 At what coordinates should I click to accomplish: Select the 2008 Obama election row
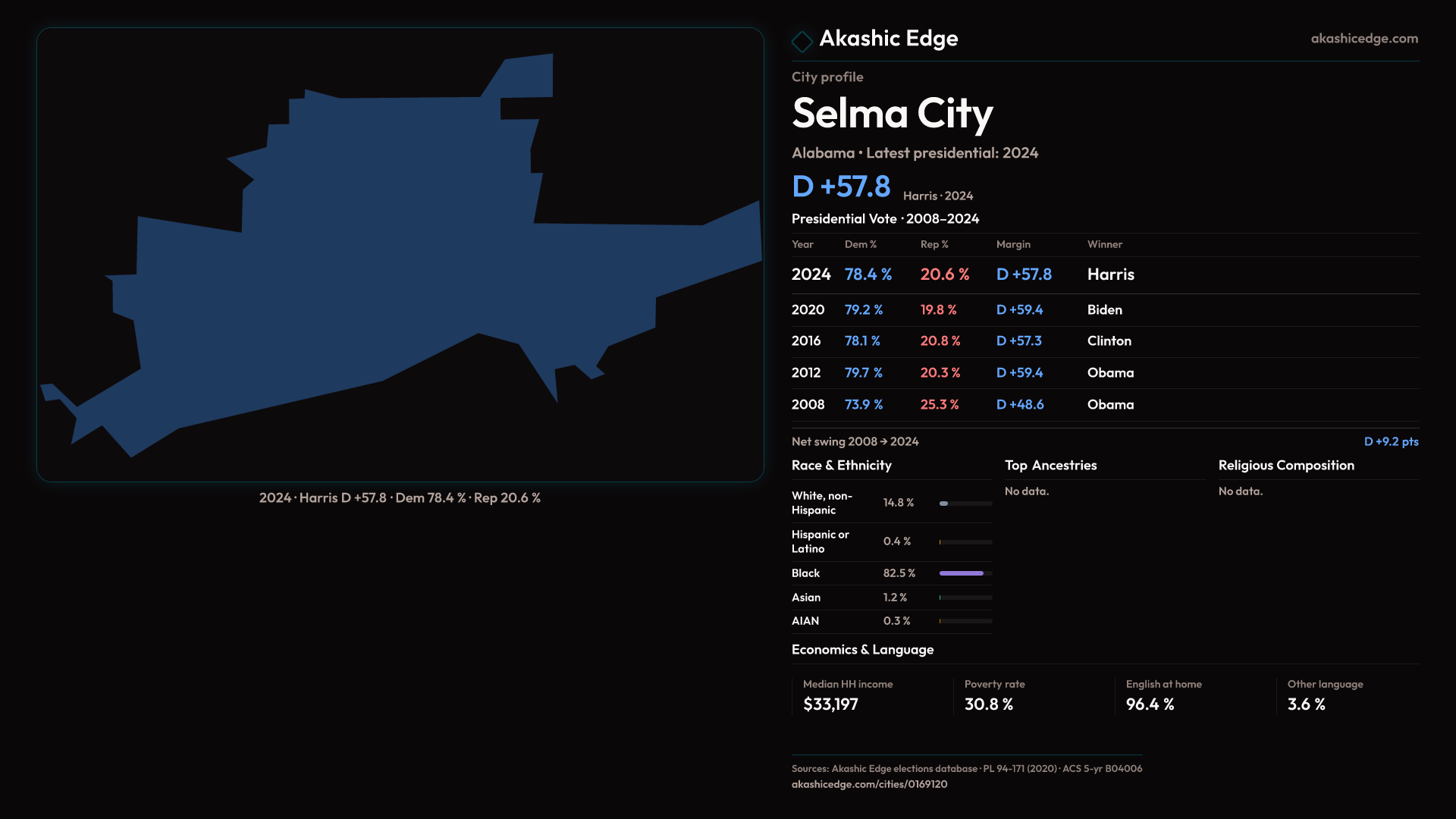(x=1104, y=405)
